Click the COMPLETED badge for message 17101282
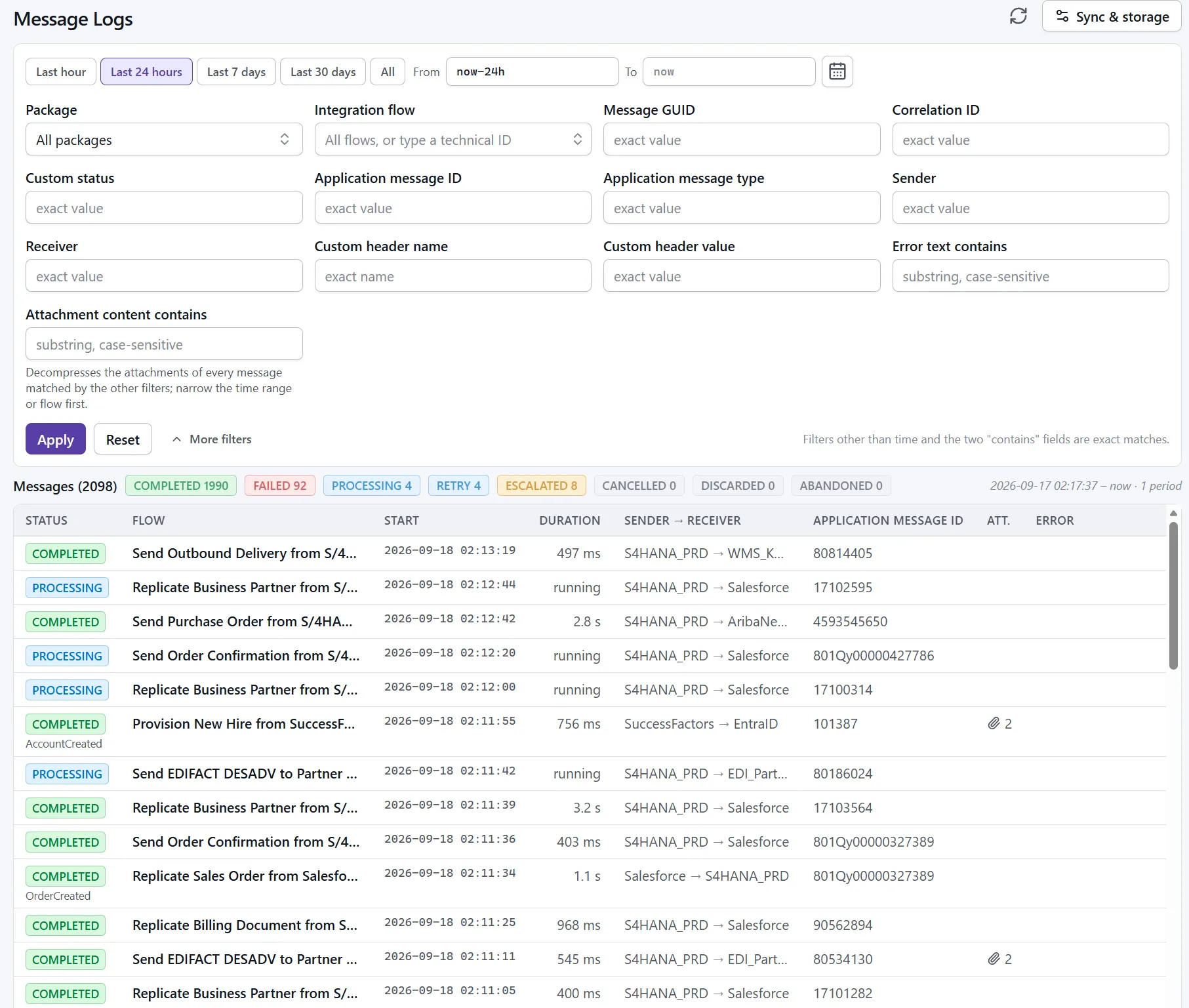 click(66, 994)
